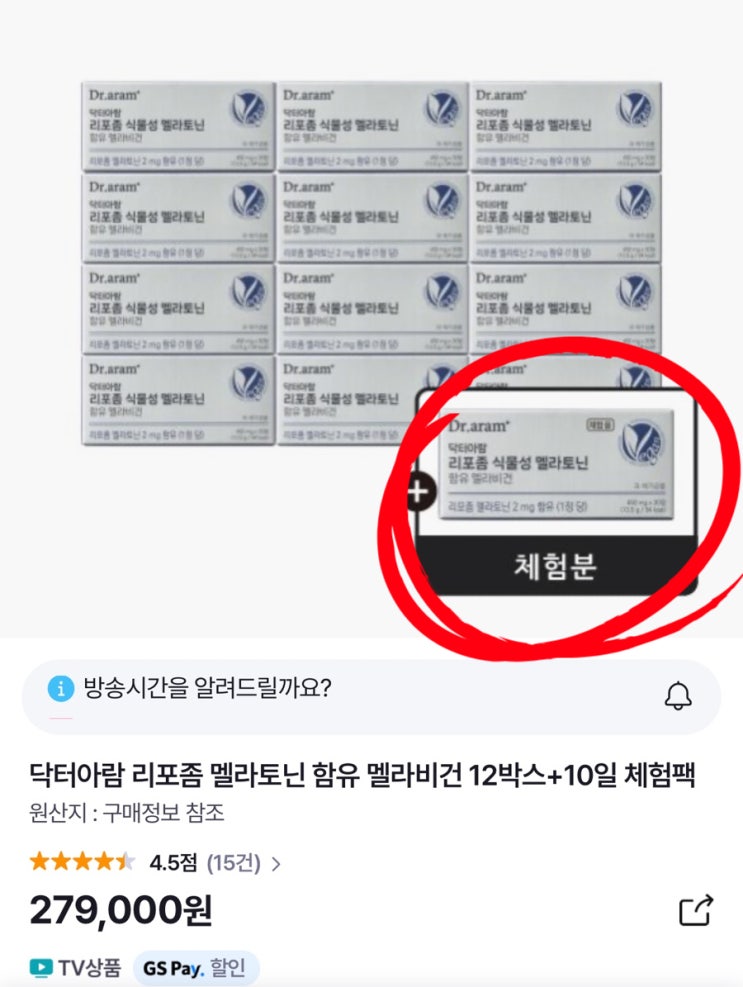This screenshot has width=743, height=987.
Task: Click the black 체험분 label
Action: click(555, 566)
